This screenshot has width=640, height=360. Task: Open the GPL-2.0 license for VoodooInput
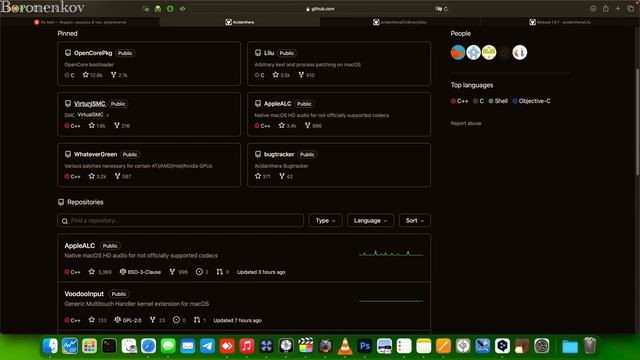pyautogui.click(x=128, y=320)
